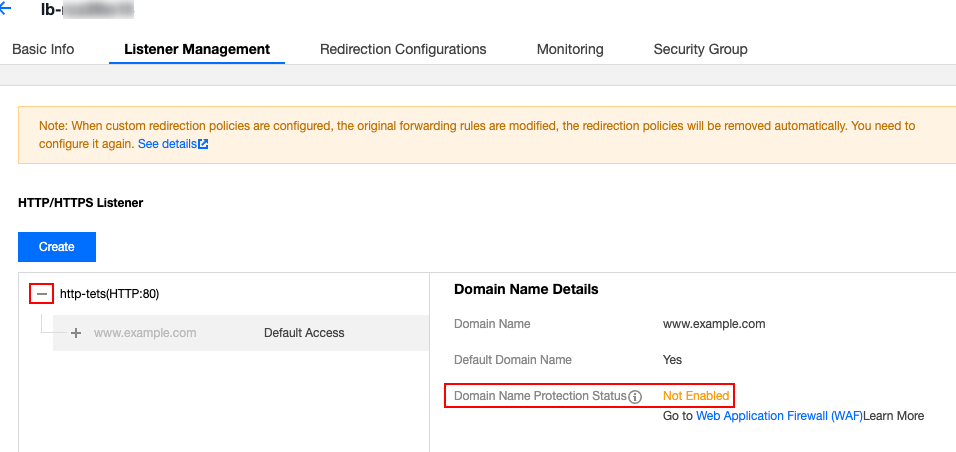Click the Learn More link
The width and height of the screenshot is (956, 452).
(894, 415)
